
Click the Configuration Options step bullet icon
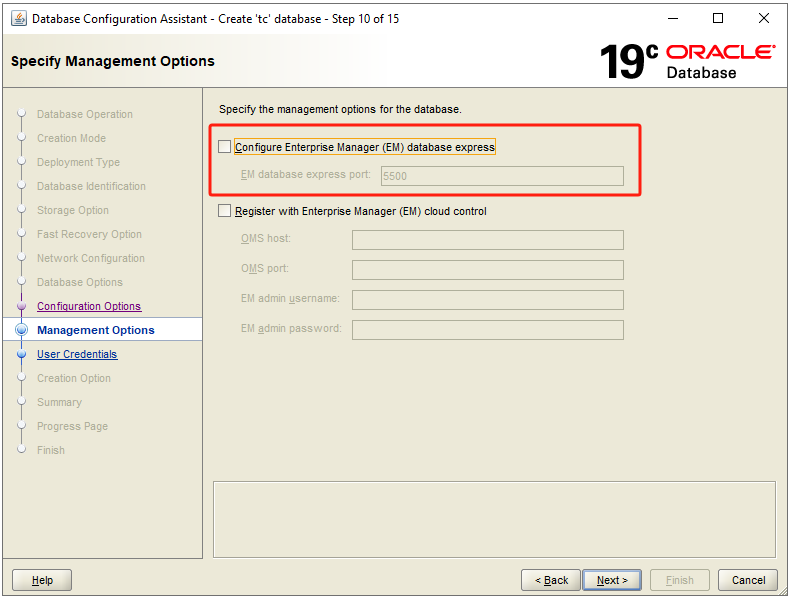pyautogui.click(x=21, y=306)
